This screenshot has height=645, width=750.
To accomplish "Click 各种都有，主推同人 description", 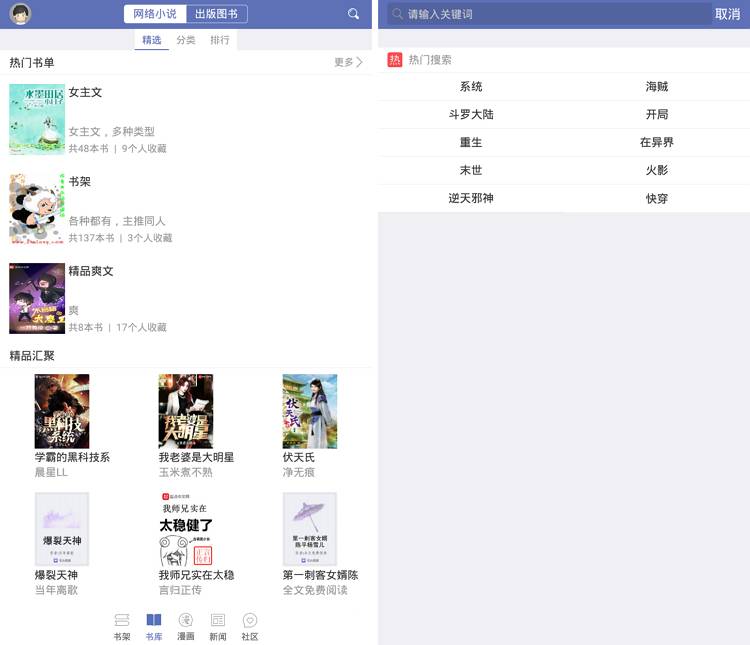I will click(x=117, y=221).
